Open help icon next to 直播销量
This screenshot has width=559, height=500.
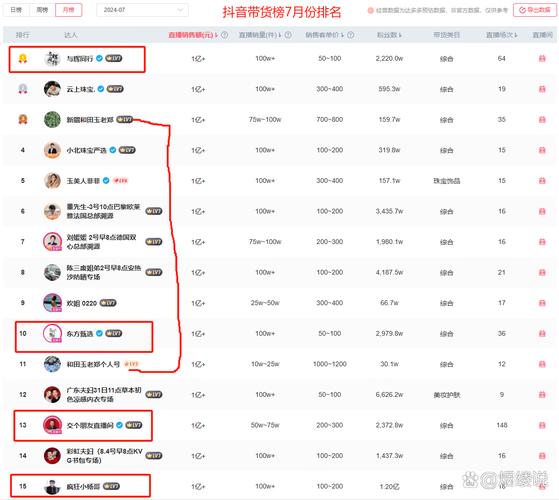(x=288, y=35)
